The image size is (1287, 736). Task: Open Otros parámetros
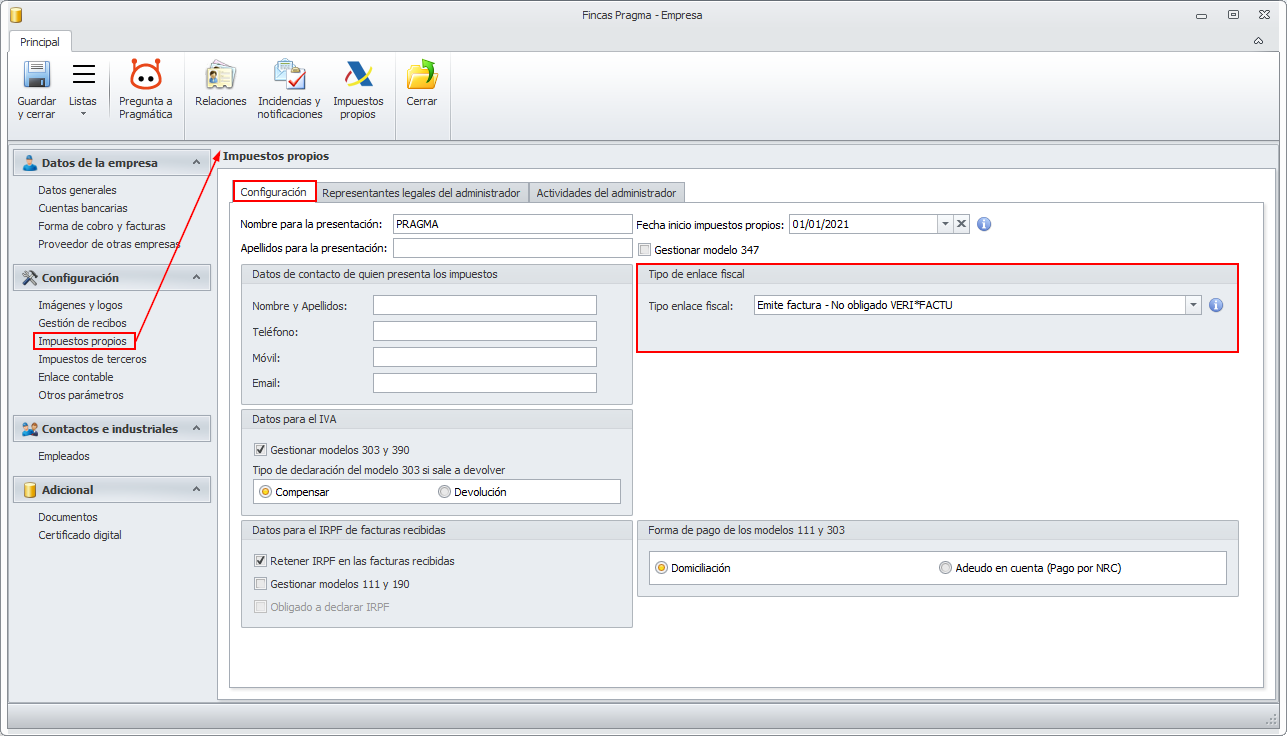[81, 395]
